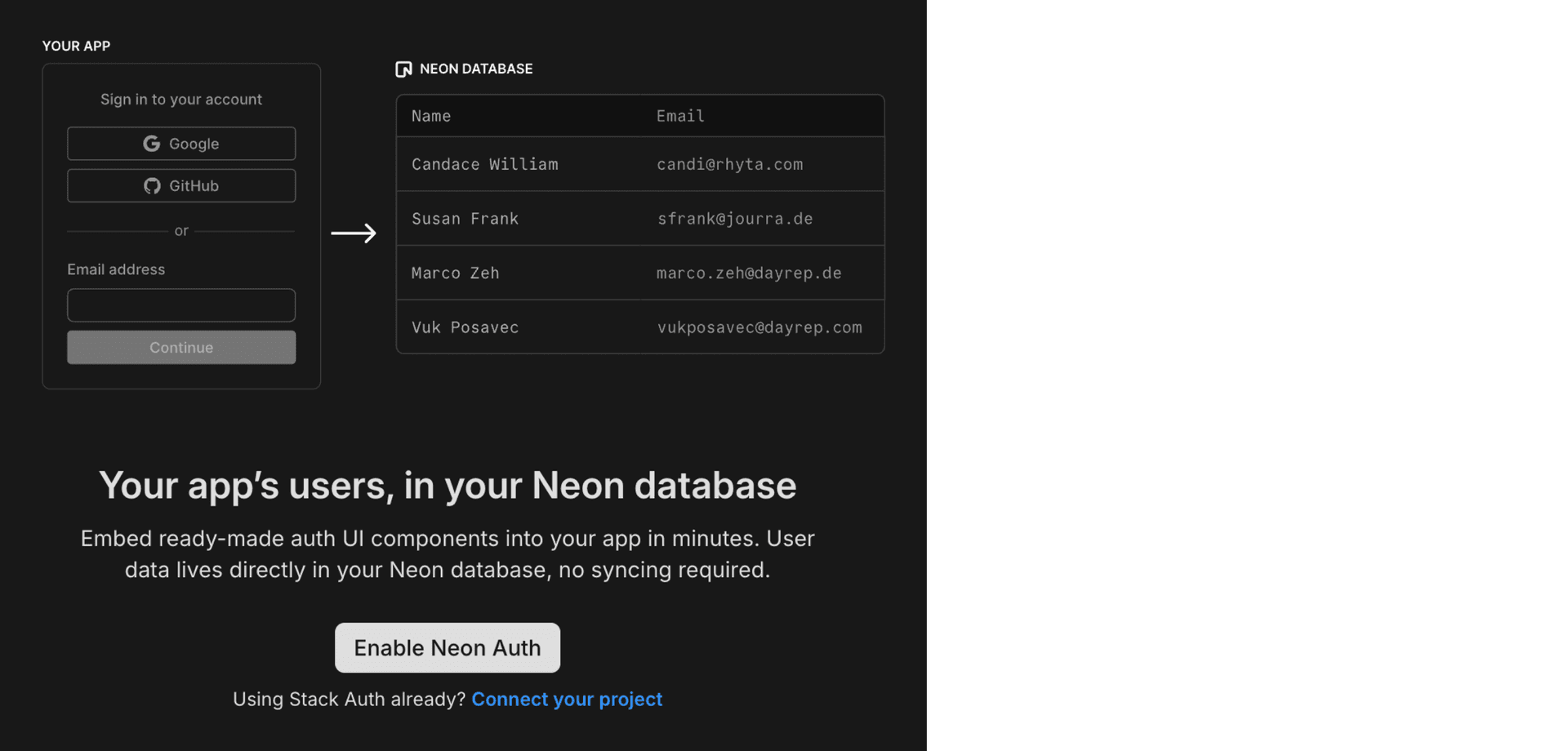
Task: Click the Google logo icon on sign-in button
Action: (152, 143)
